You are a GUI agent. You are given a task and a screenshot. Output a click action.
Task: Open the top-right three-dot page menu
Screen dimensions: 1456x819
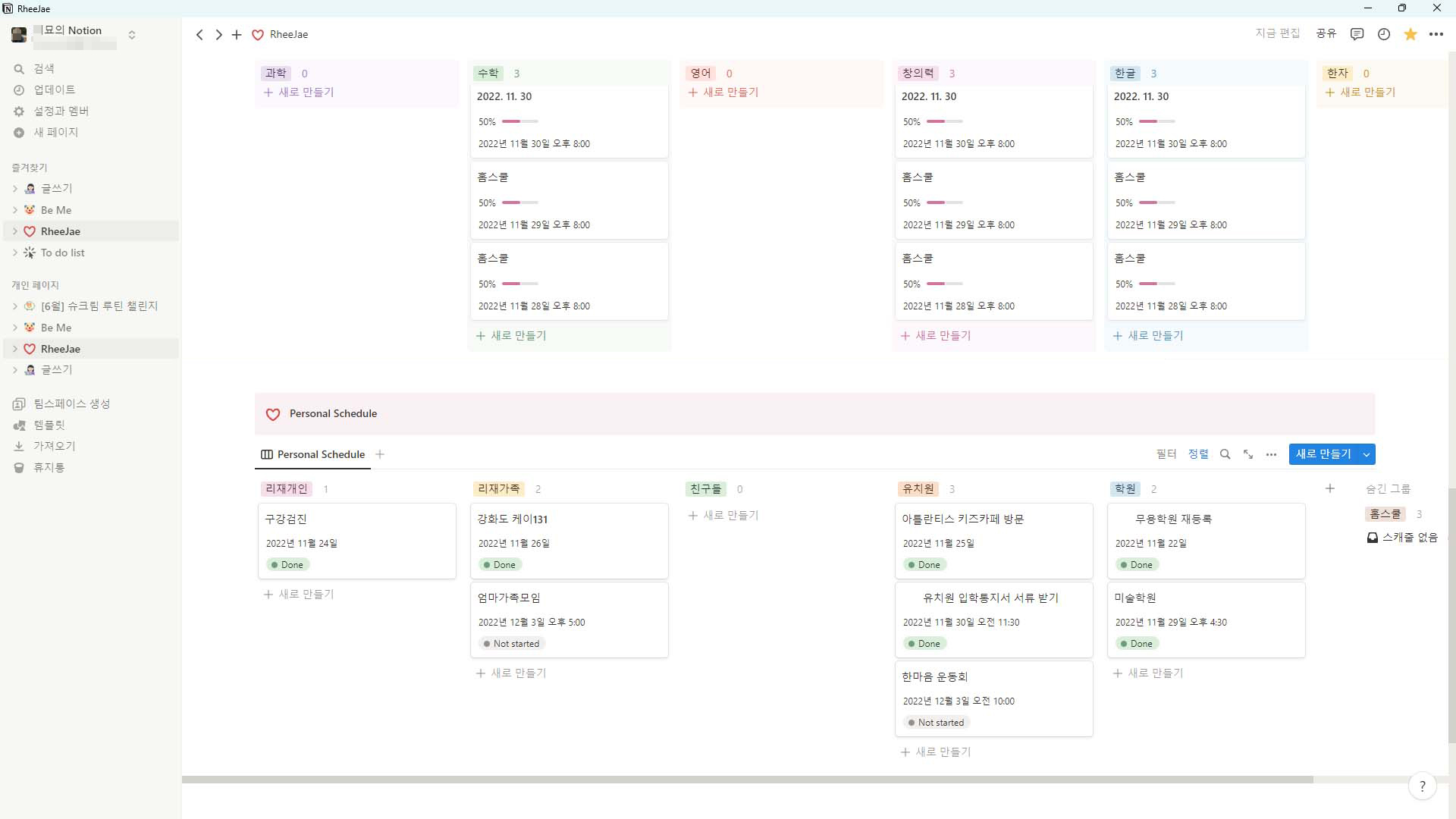point(1436,34)
